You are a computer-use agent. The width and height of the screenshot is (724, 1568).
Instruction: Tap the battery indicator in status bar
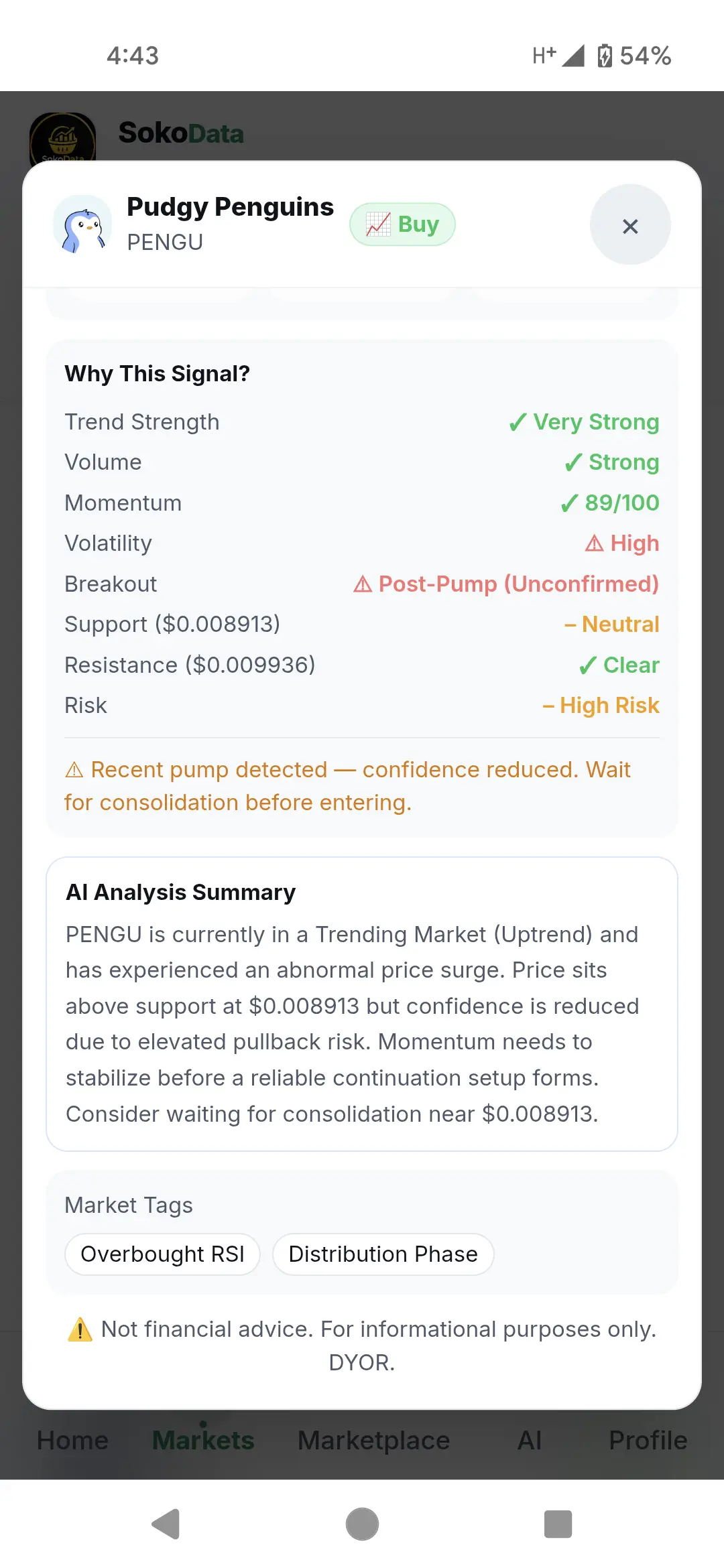pos(605,56)
